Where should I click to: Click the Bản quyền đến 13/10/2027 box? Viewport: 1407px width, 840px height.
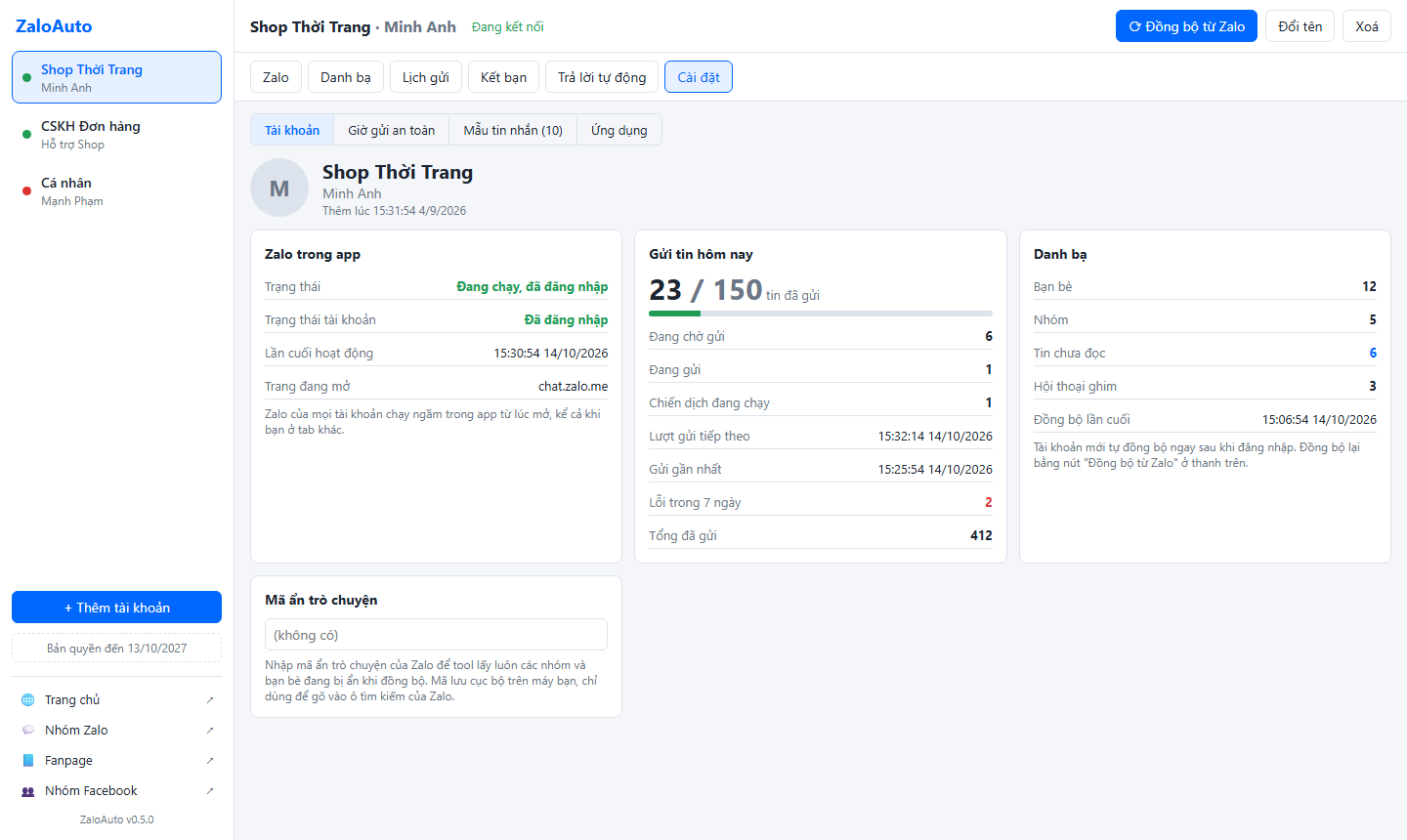point(116,649)
